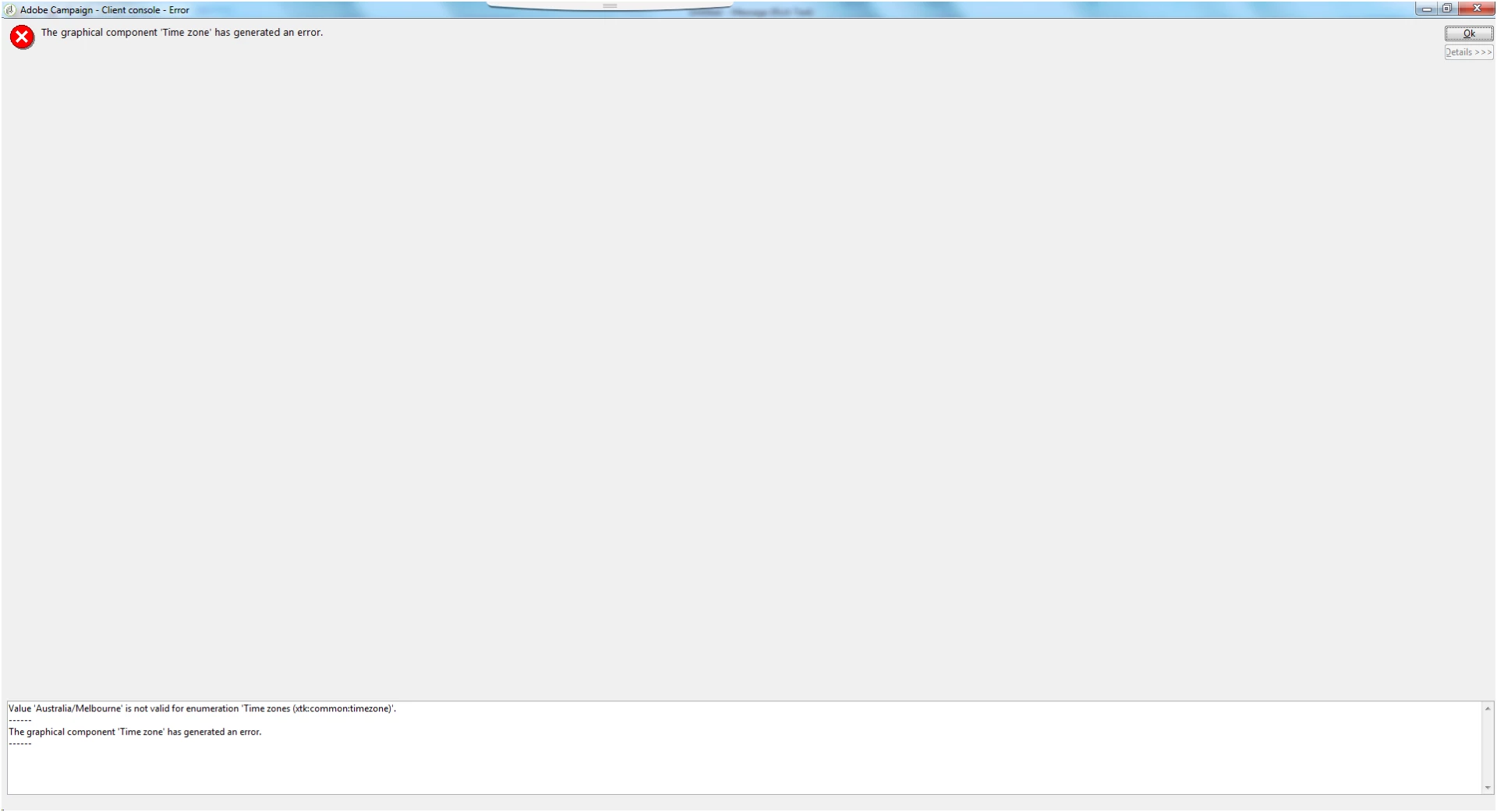Click the 'Australia/Melbourne' not valid line
This screenshot has height=812, width=1497.
pos(202,708)
